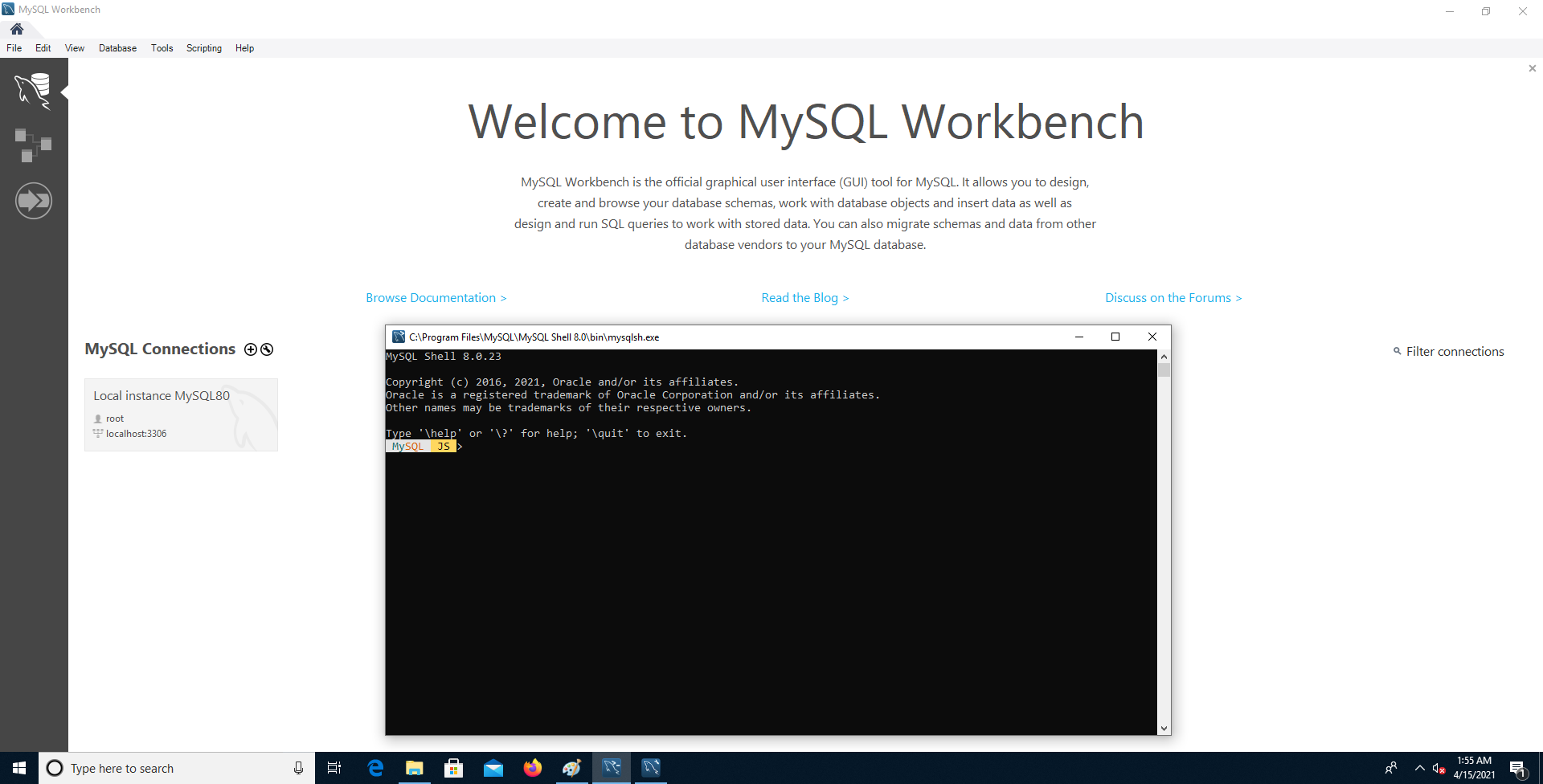This screenshot has width=1543, height=784.
Task: Open the taskbar clock and date
Action: click(1474, 768)
